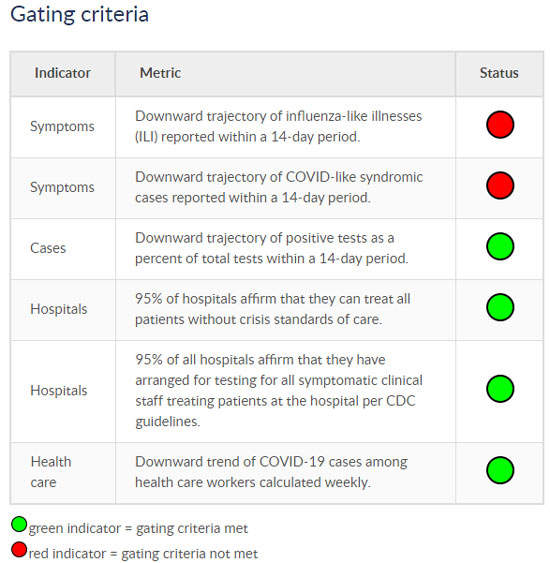550x563 pixels.
Task: Click the metric text about positive tests percent
Action: pyautogui.click(x=272, y=248)
